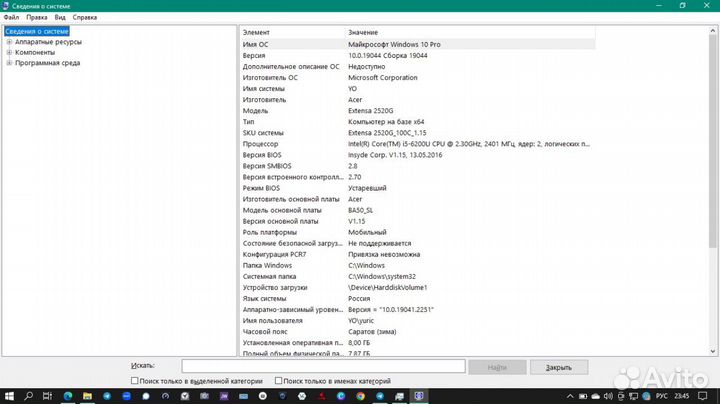The width and height of the screenshot is (720, 404).
Task: Select Аппаратные ресурсы tree item
Action: tap(48, 42)
